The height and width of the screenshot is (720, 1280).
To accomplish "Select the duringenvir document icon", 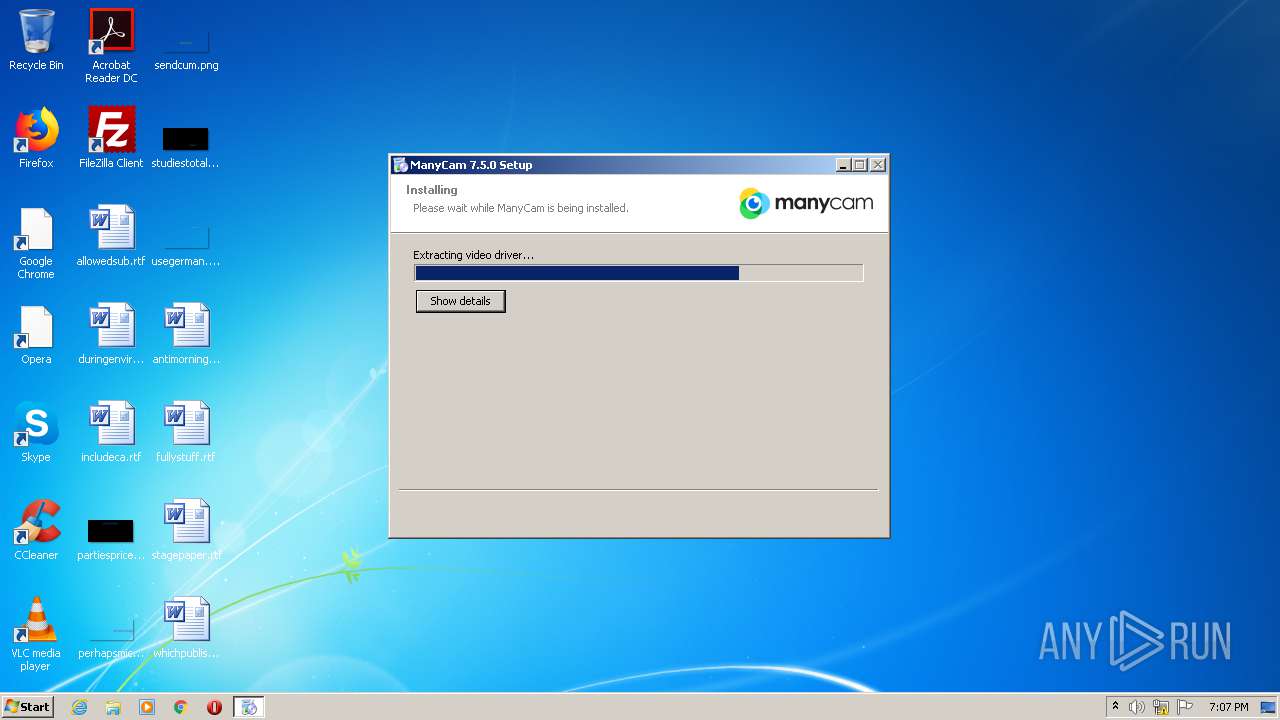I will (x=111, y=334).
